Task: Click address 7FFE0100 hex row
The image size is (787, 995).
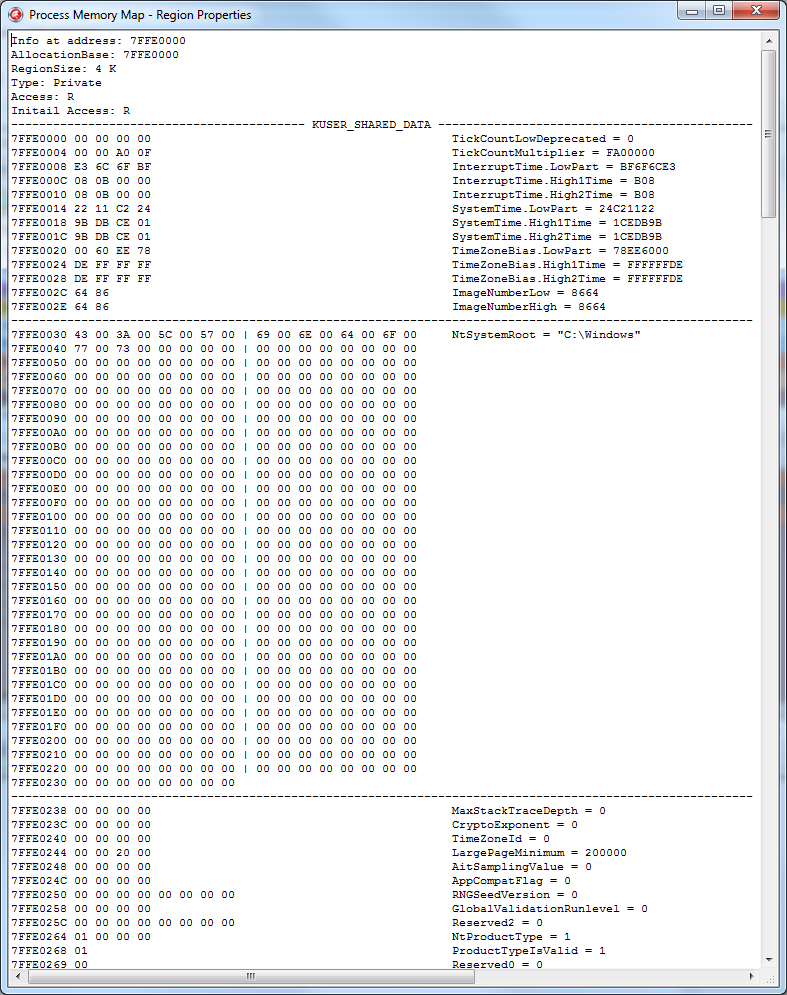Action: pyautogui.click(x=214, y=516)
